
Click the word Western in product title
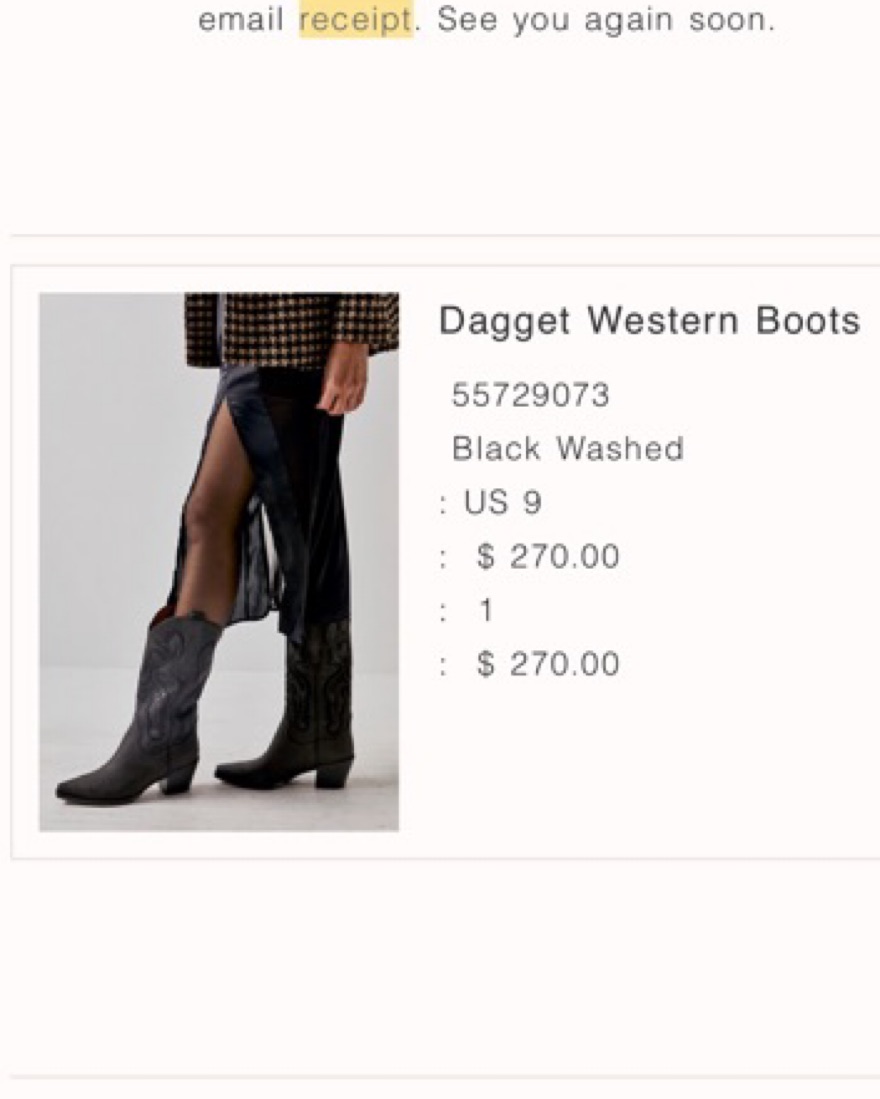(x=663, y=320)
